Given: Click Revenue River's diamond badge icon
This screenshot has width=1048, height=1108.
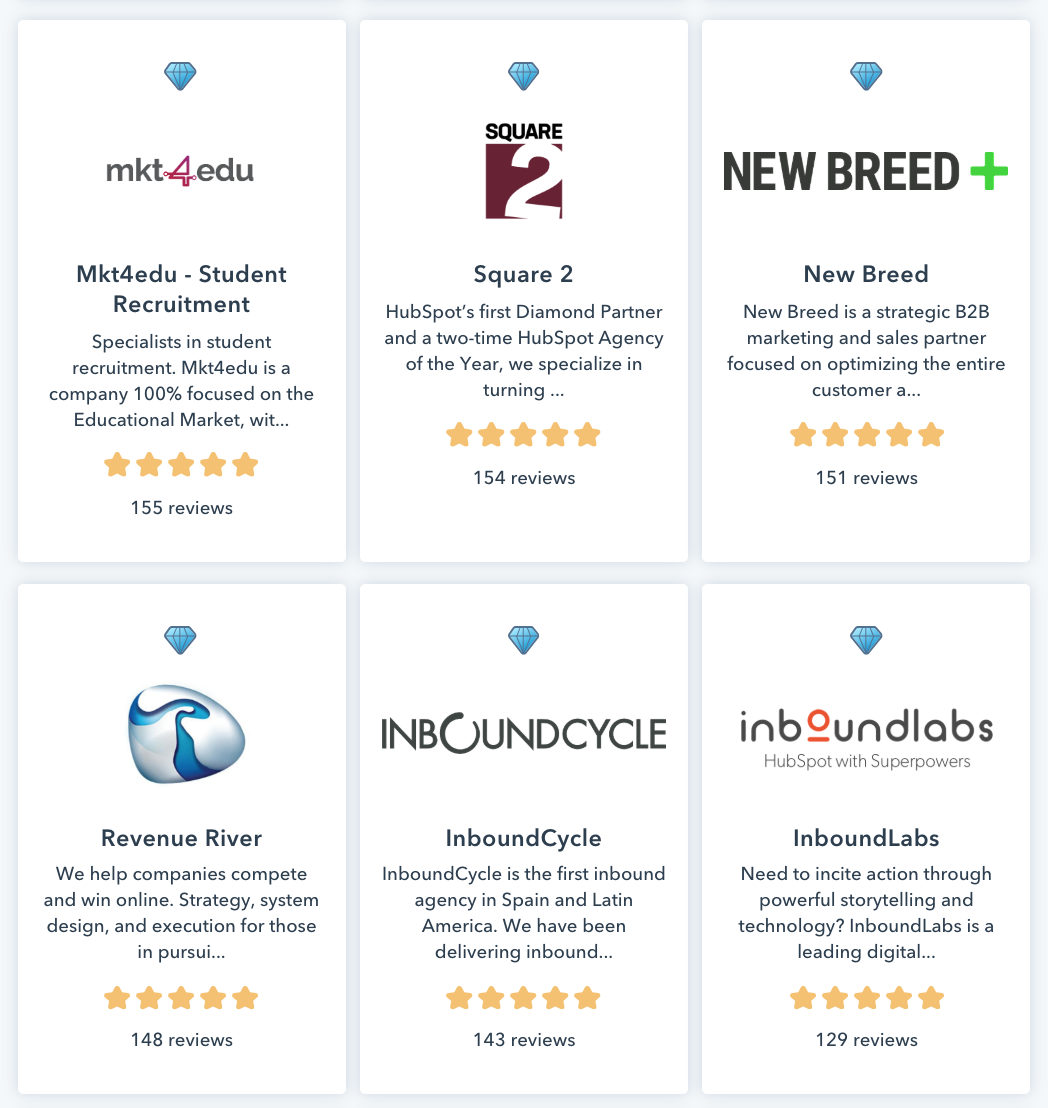Looking at the screenshot, I should click(x=180, y=639).
